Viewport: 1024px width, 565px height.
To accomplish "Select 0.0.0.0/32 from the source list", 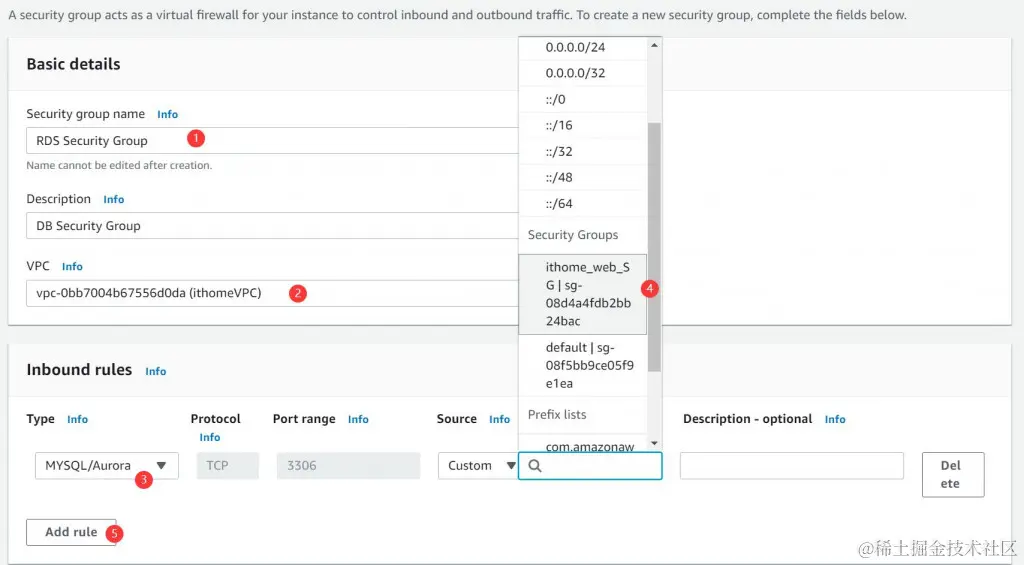I will click(x=583, y=73).
